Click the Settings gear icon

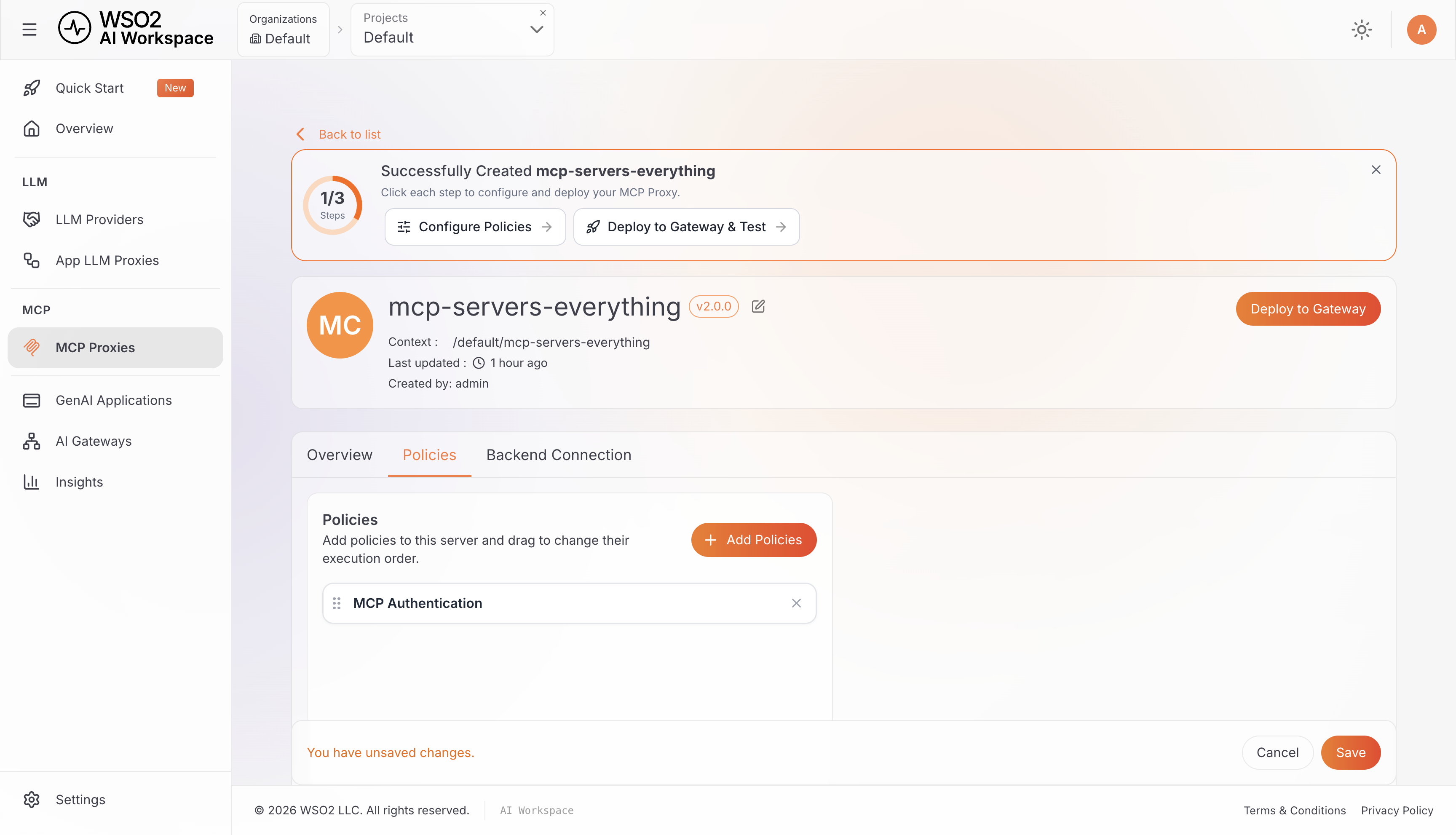32,800
